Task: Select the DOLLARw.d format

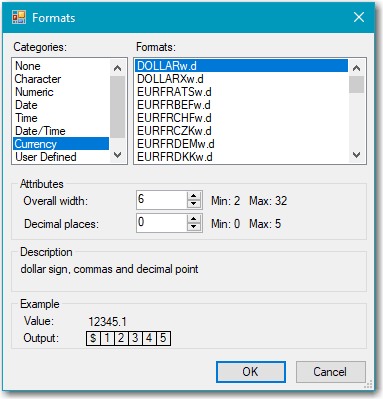Action: click(x=241, y=66)
